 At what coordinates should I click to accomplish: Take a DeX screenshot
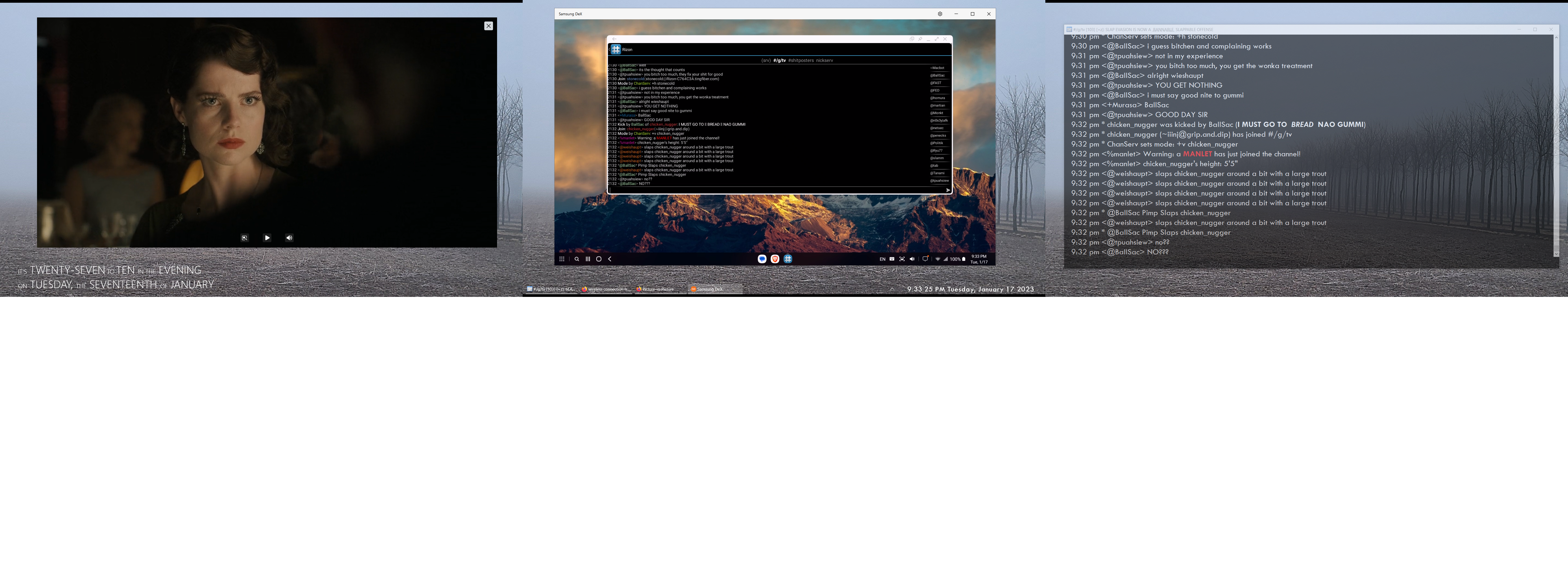[x=902, y=259]
